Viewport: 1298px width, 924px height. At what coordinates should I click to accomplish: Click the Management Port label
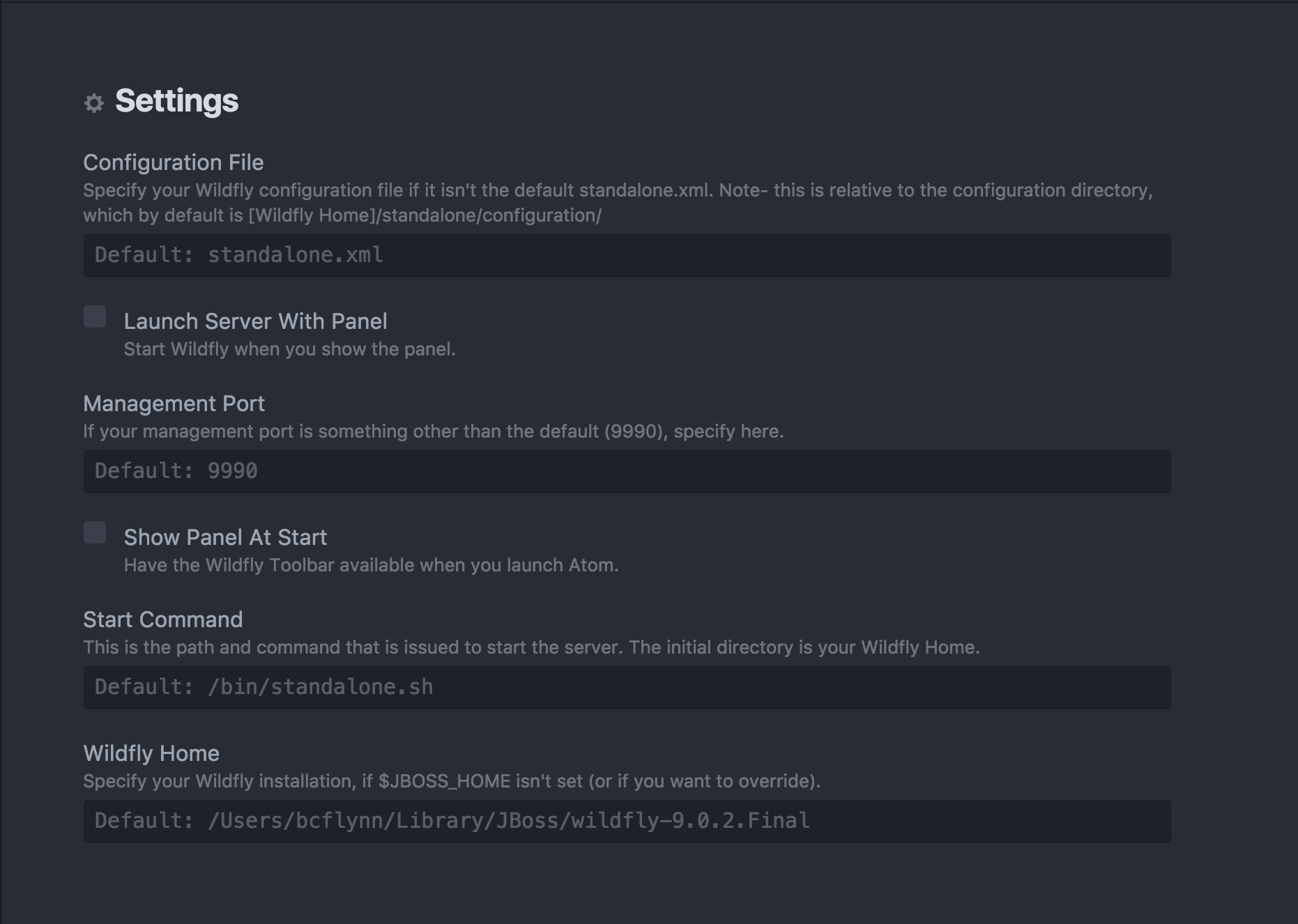(174, 403)
